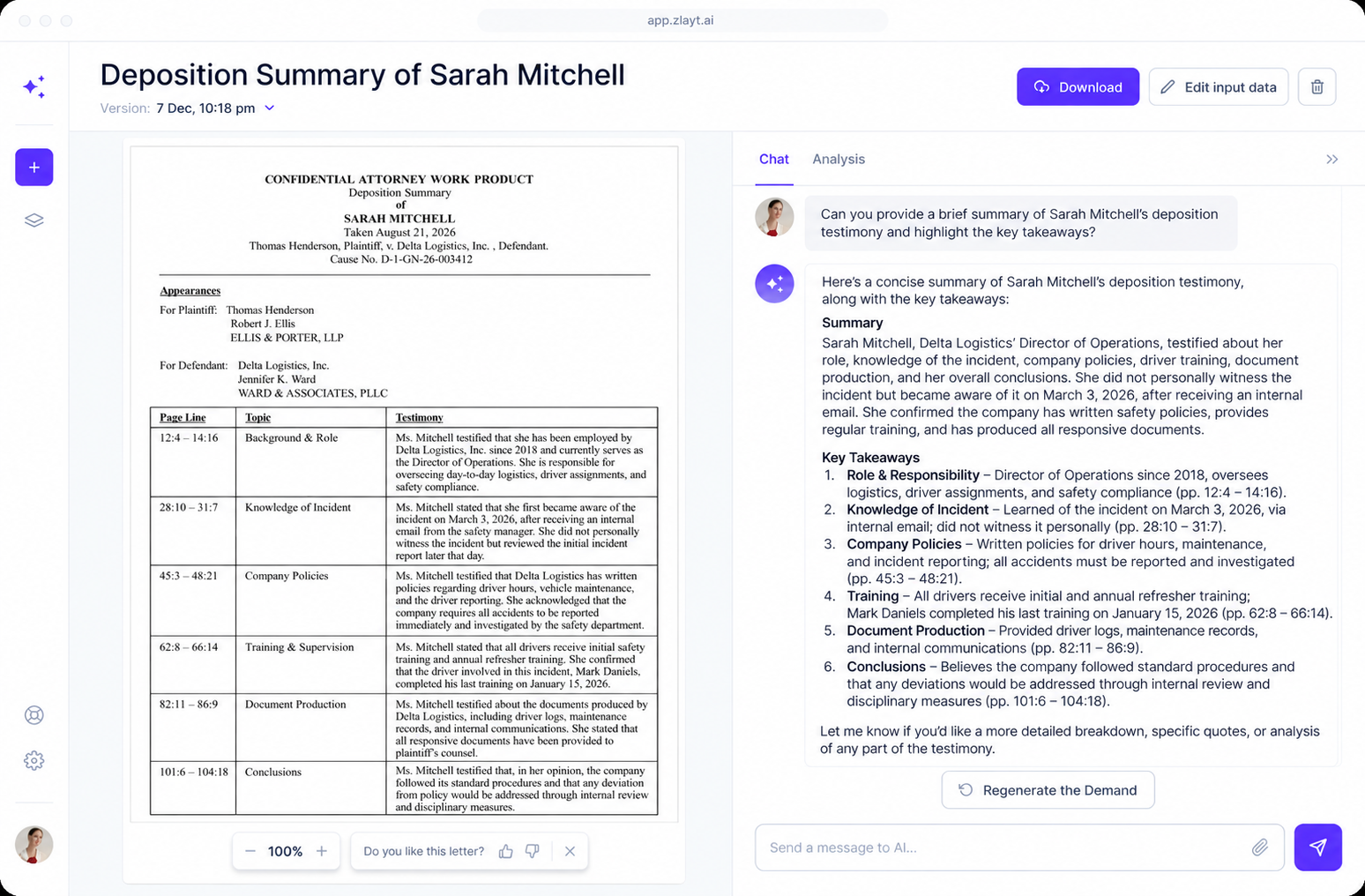This screenshot has height=896, width=1365.
Task: Click 'WARD & ASSOCIATES, PLLC' in document
Action: click(313, 393)
